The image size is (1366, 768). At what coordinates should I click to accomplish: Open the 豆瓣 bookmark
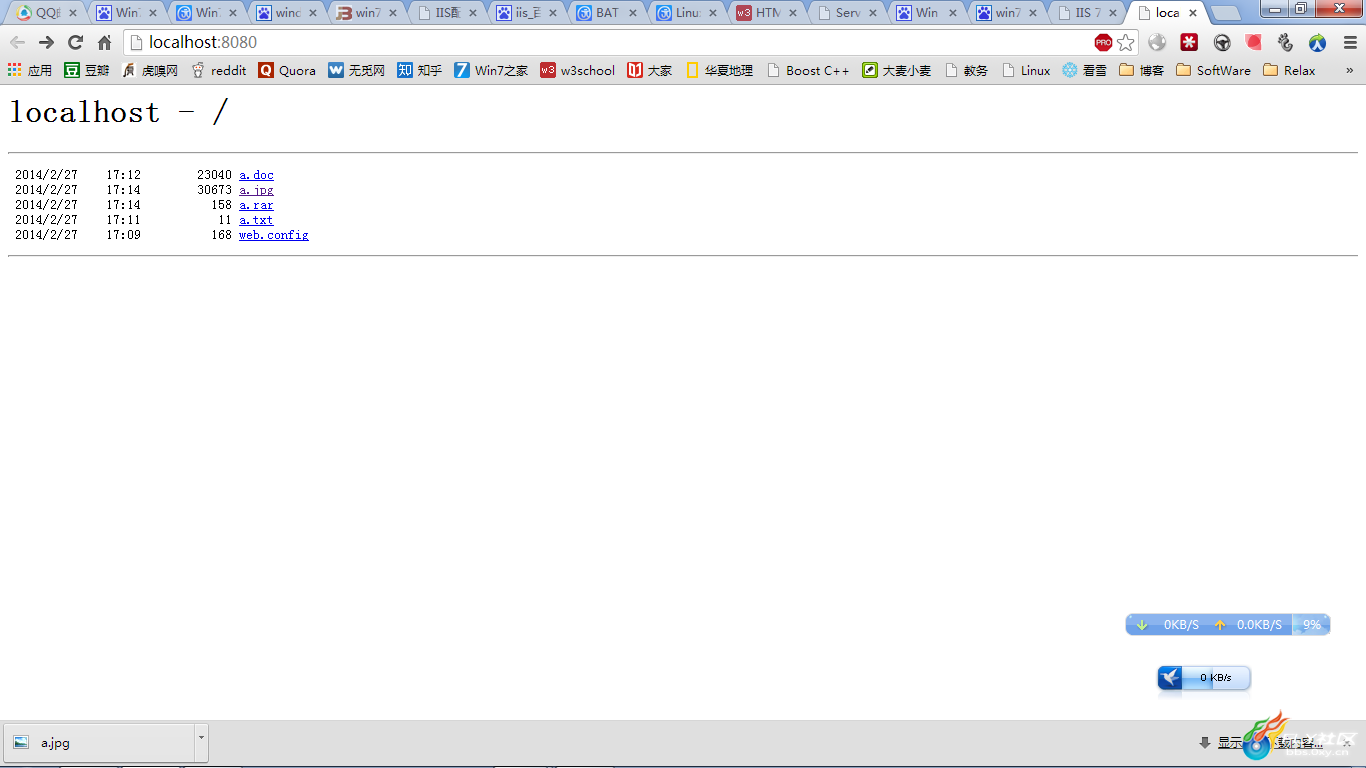coord(87,70)
